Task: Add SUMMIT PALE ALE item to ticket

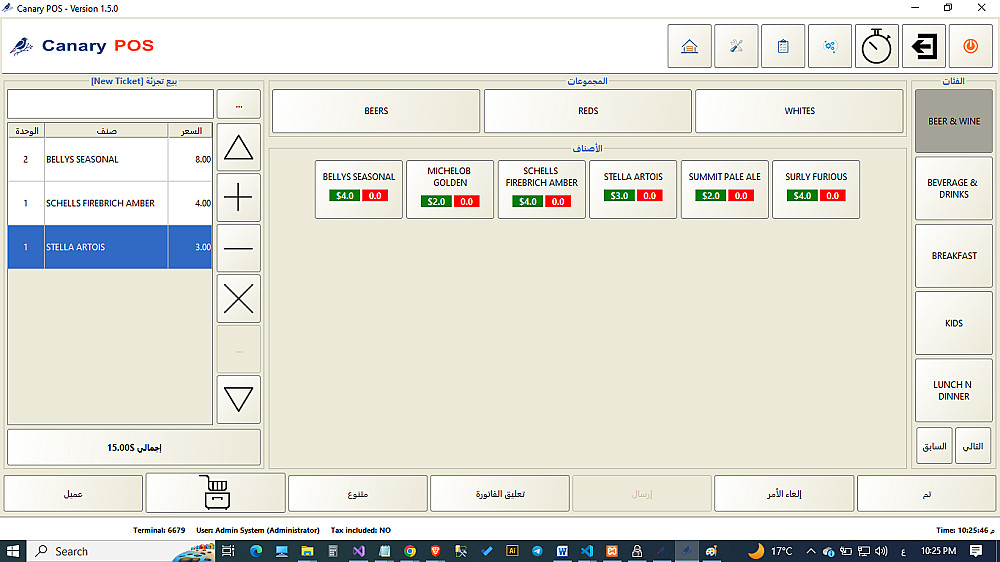Action: pyautogui.click(x=724, y=189)
